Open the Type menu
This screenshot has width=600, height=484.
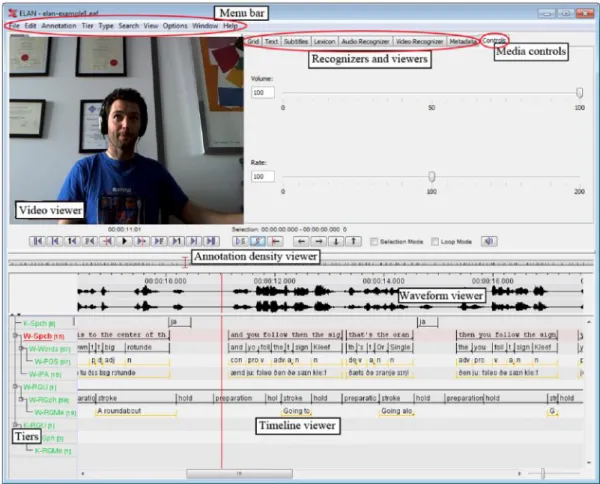click(106, 26)
